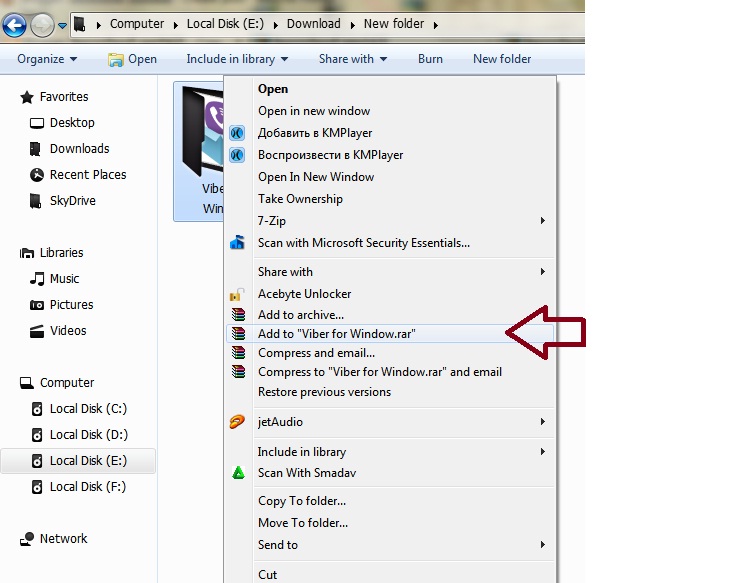Image resolution: width=753 pixels, height=583 pixels.
Task: Select Network in navigation pane
Action: click(63, 539)
